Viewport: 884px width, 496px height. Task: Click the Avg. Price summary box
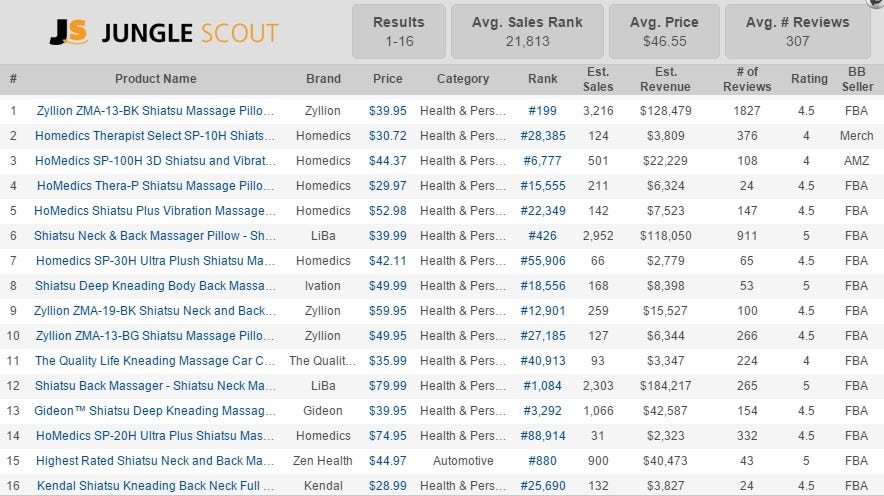tap(665, 31)
